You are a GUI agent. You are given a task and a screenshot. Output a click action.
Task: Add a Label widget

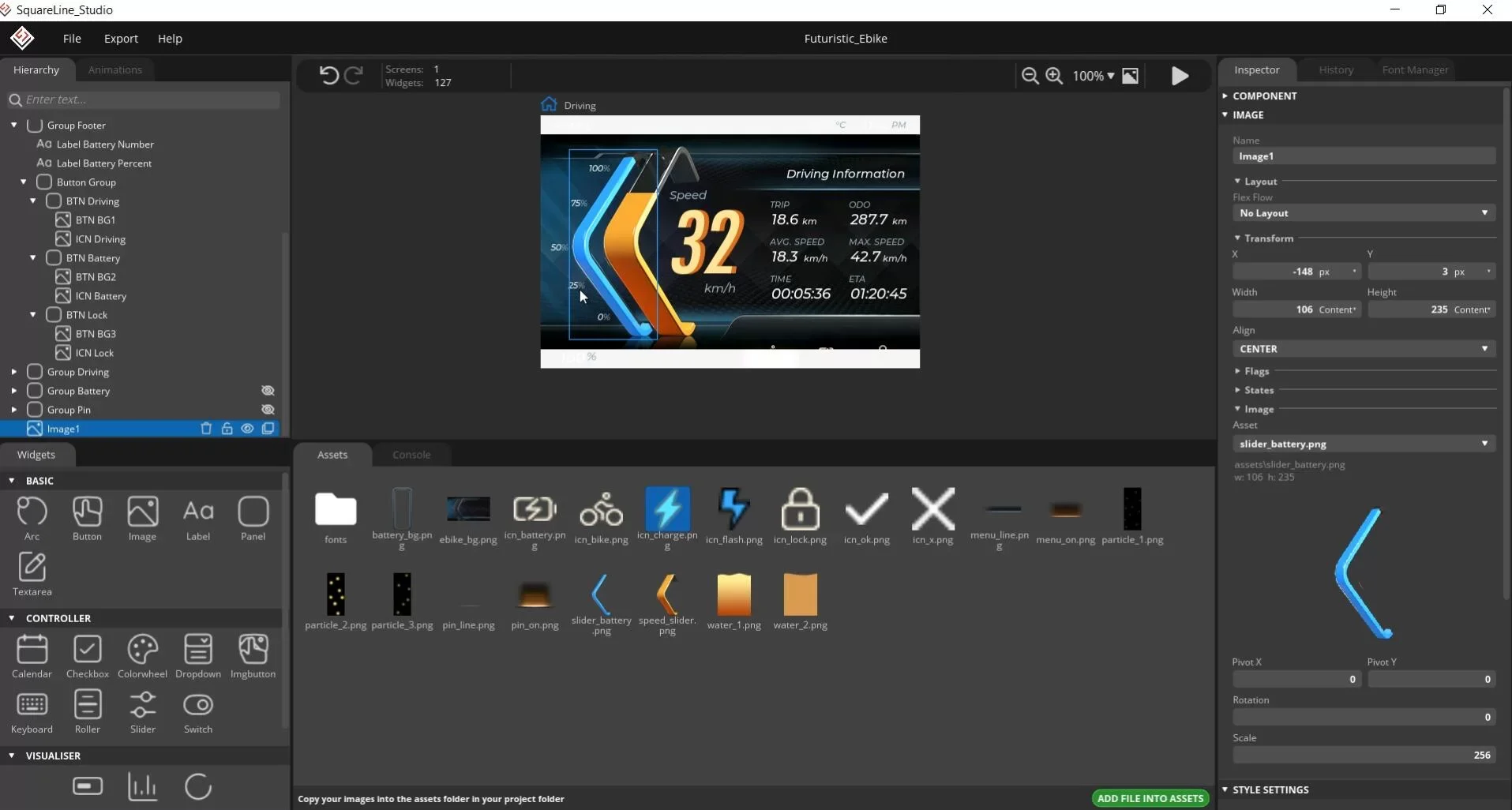pyautogui.click(x=198, y=518)
